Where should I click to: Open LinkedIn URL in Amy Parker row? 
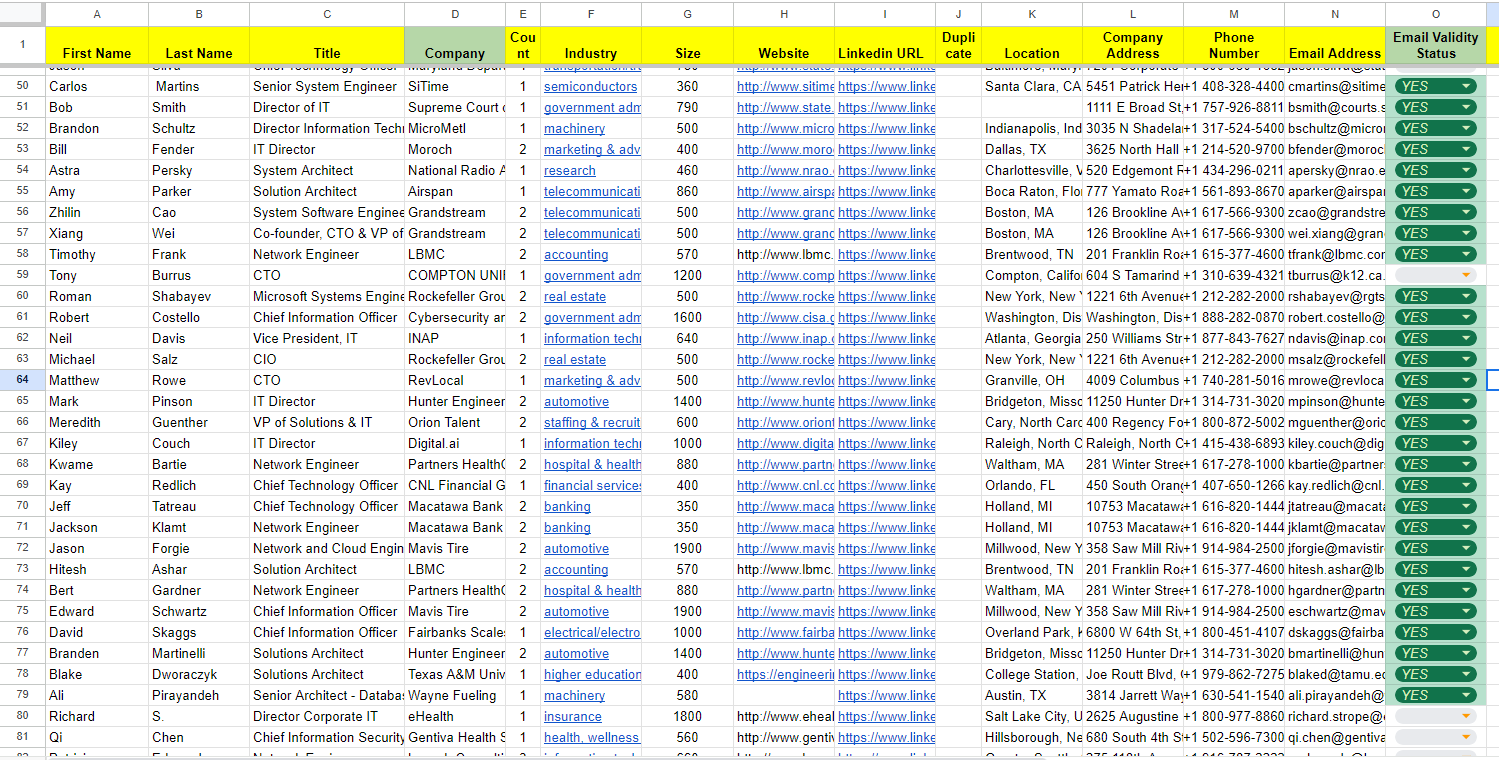887,191
